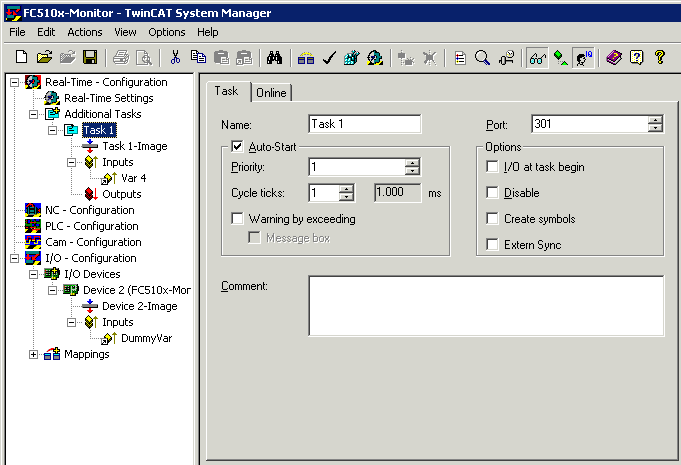Check configuration with the checkmark icon
Viewport: 681px width, 465px height.
[x=329, y=57]
